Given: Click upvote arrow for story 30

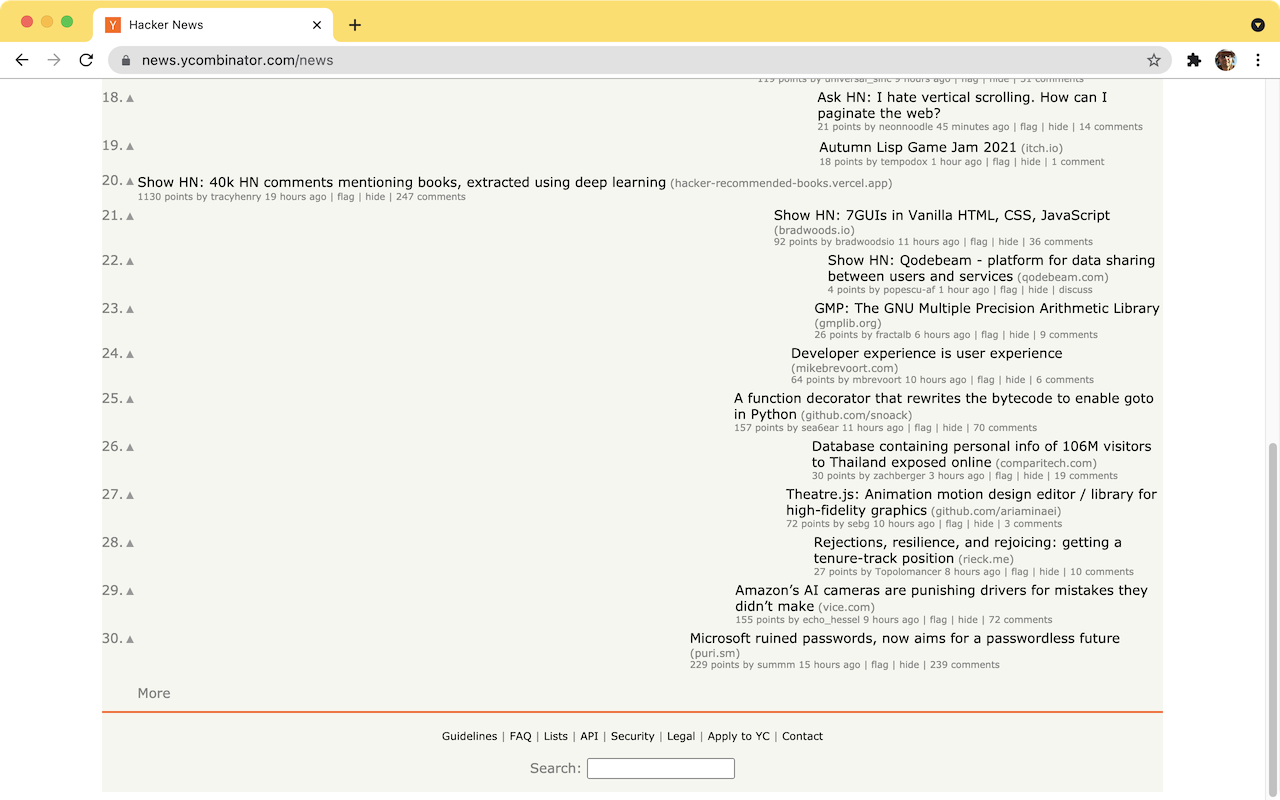Looking at the screenshot, I should [x=130, y=639].
